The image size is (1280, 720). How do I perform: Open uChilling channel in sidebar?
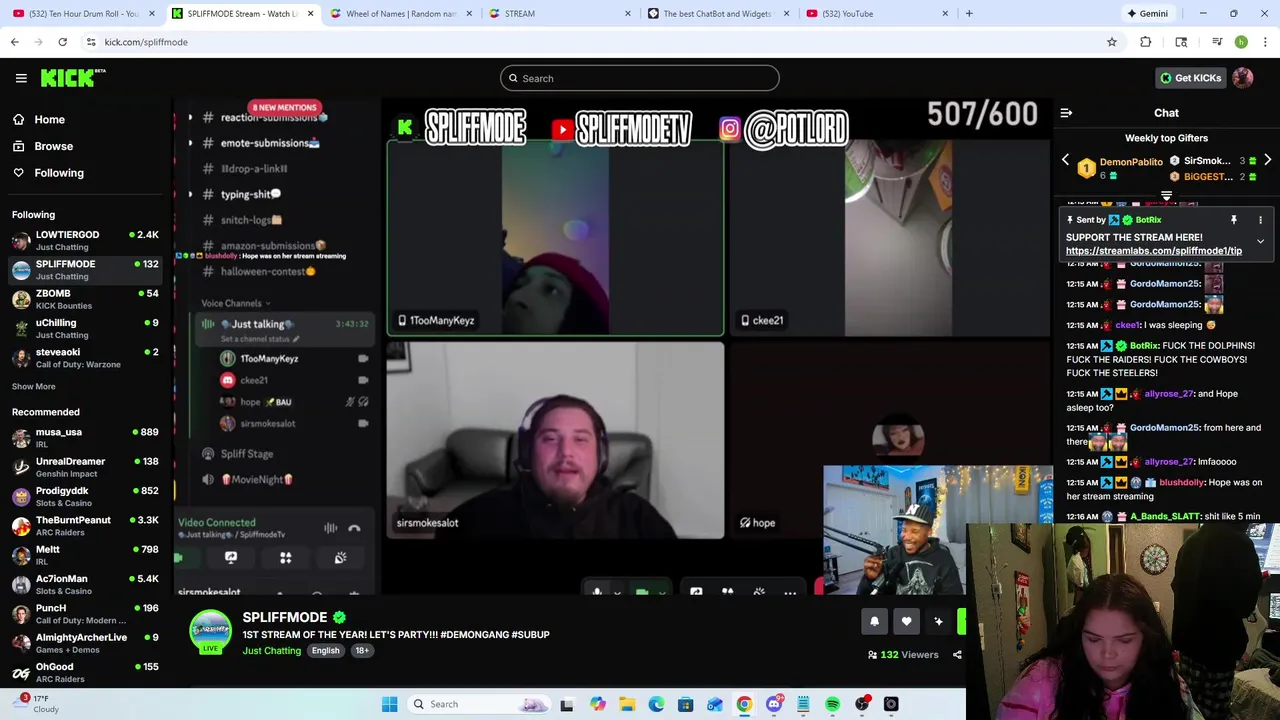coord(85,328)
